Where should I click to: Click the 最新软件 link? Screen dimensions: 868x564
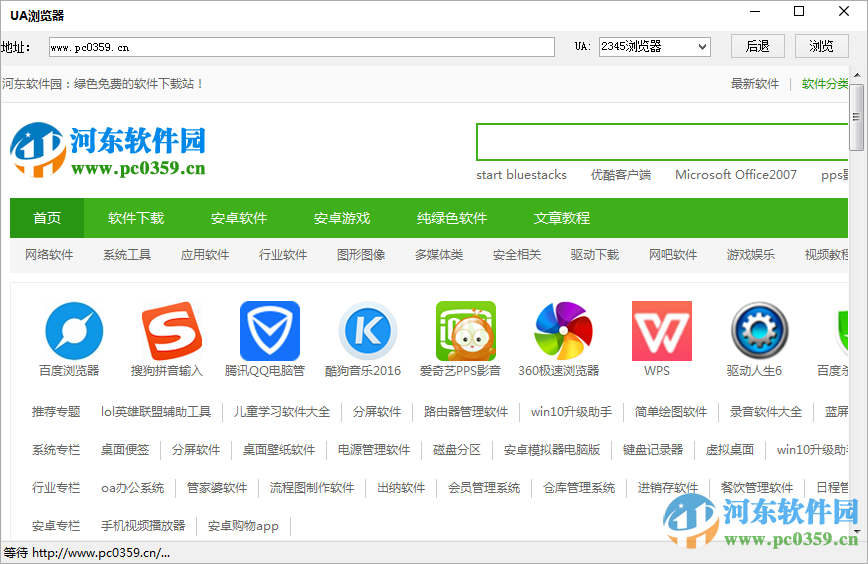(x=755, y=84)
